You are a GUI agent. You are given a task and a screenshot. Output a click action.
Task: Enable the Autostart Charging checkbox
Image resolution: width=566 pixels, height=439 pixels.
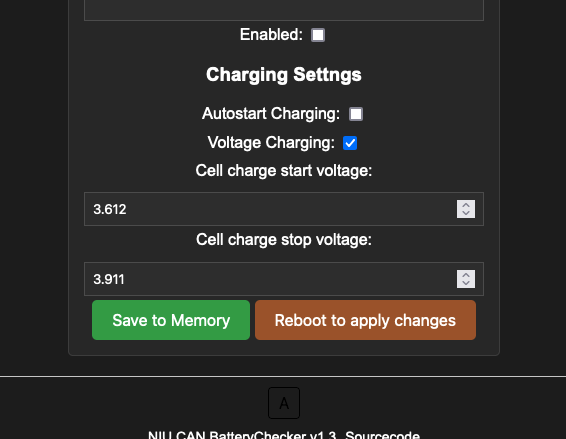point(356,114)
